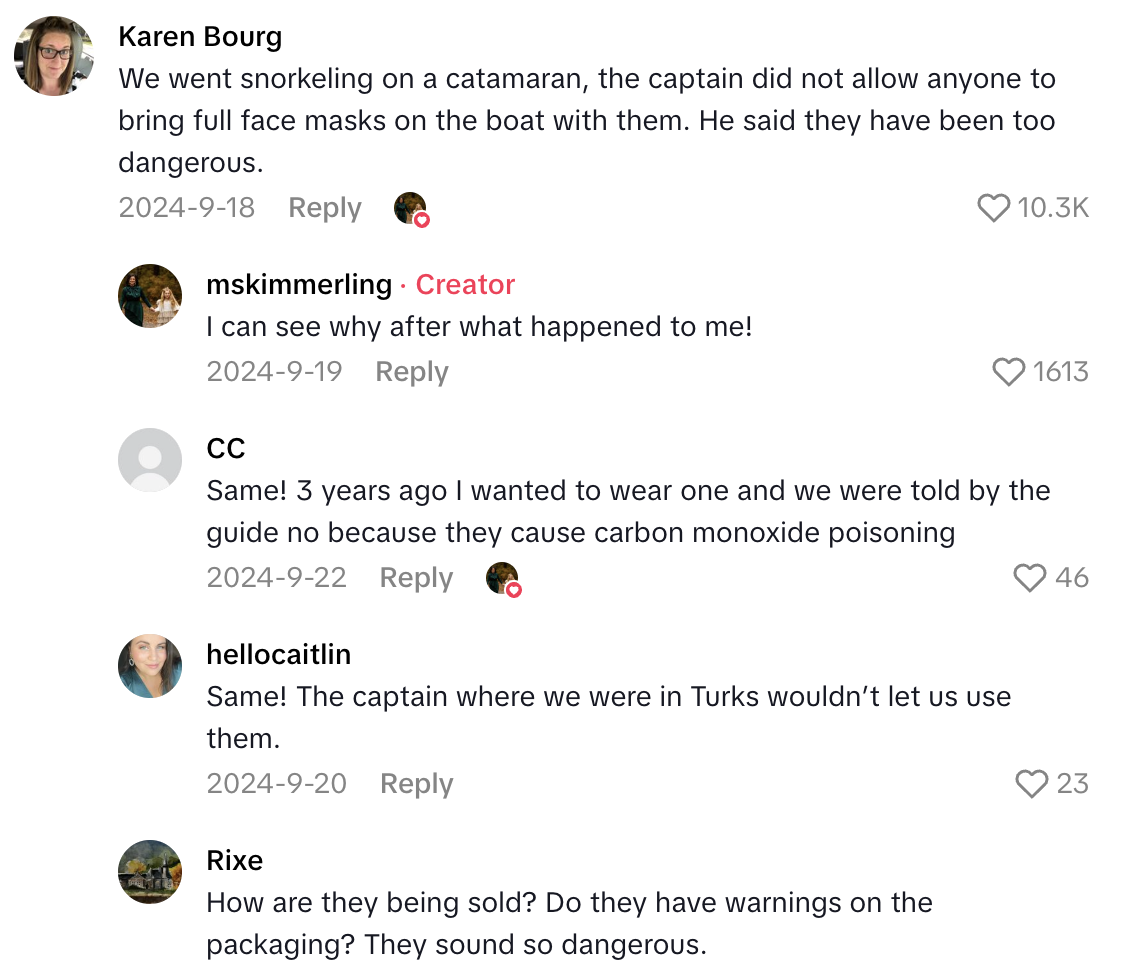1126x972 pixels.
Task: Like mskimmerling's reply using the heart icon
Action: [x=1008, y=371]
